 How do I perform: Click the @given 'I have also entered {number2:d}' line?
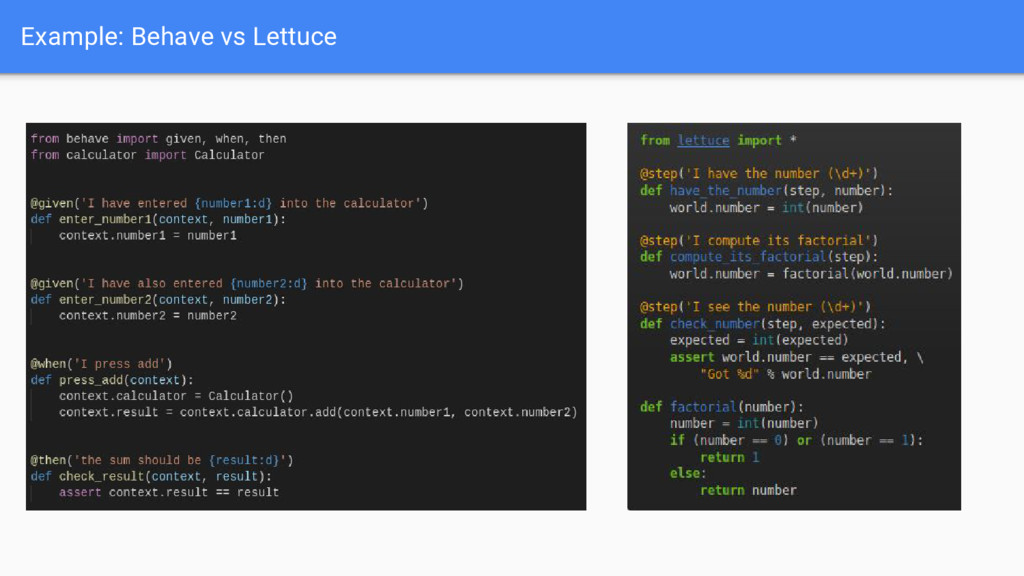click(247, 284)
